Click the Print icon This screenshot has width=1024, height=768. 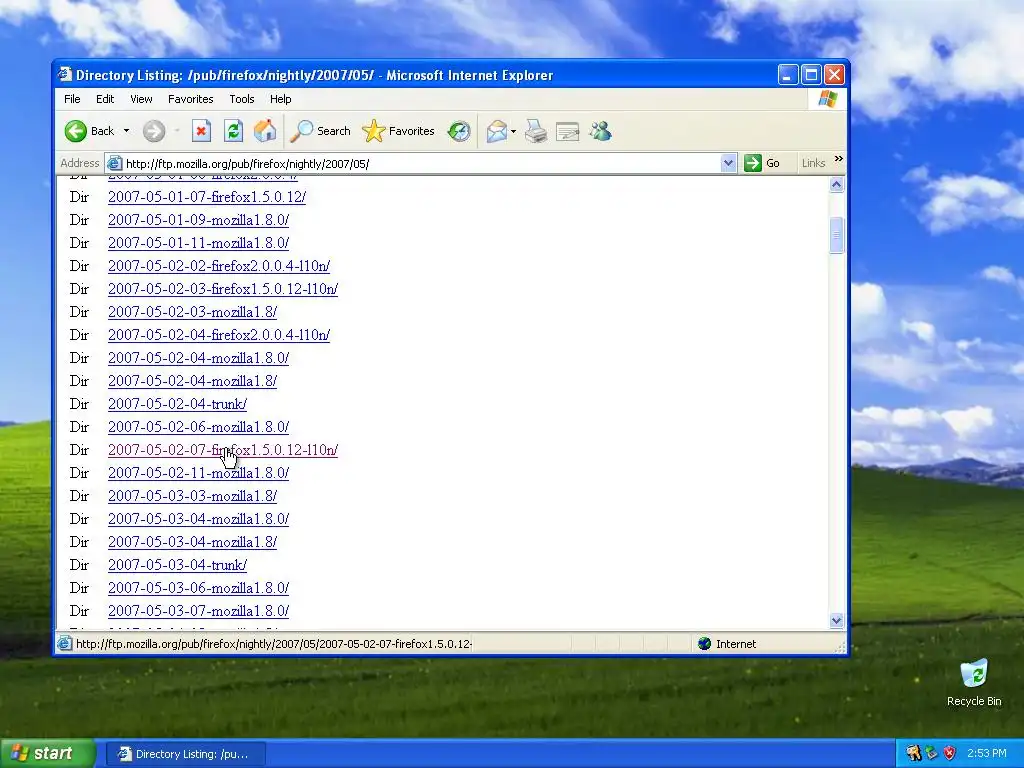click(536, 131)
